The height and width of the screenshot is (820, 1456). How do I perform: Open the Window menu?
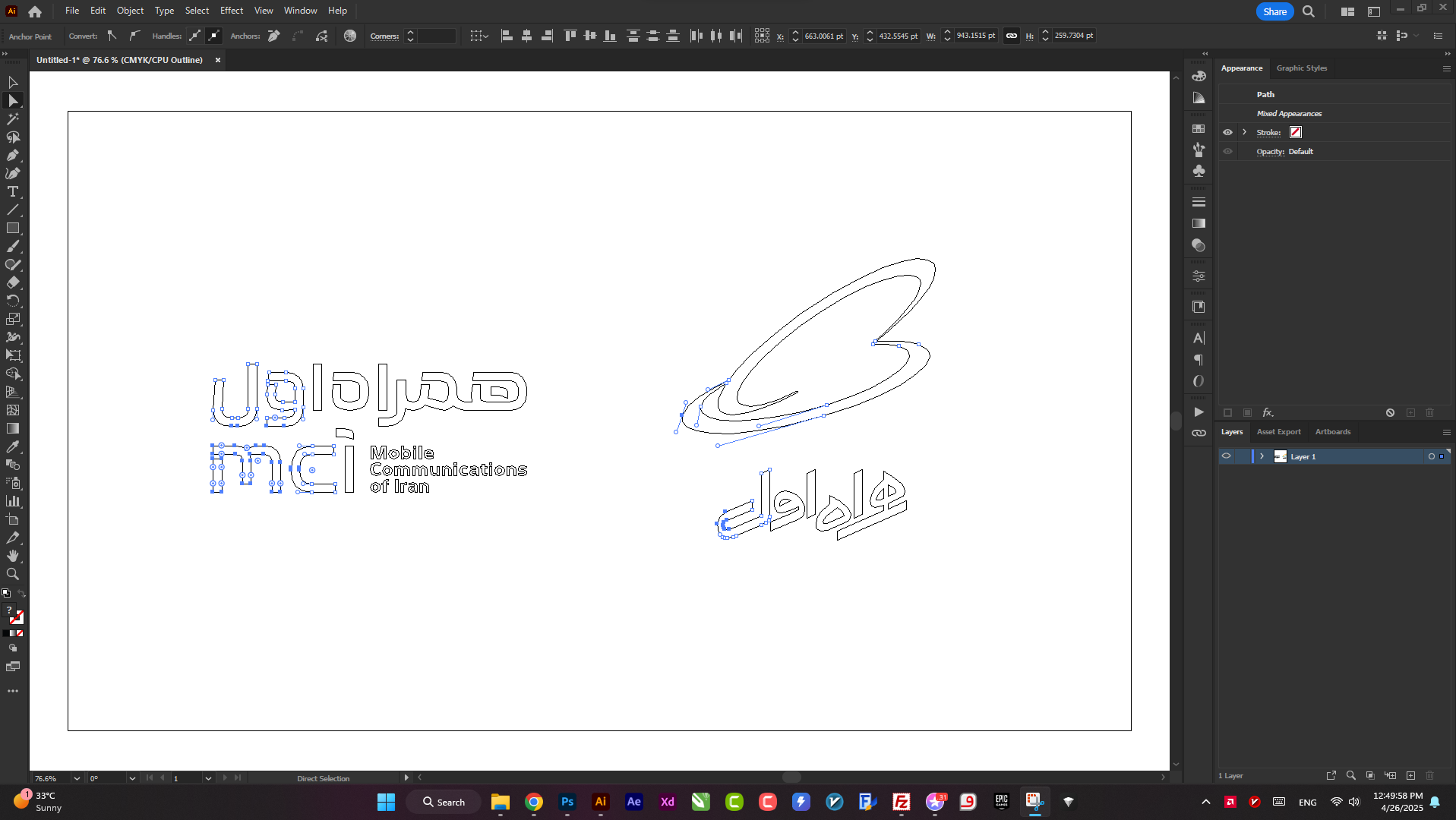300,11
